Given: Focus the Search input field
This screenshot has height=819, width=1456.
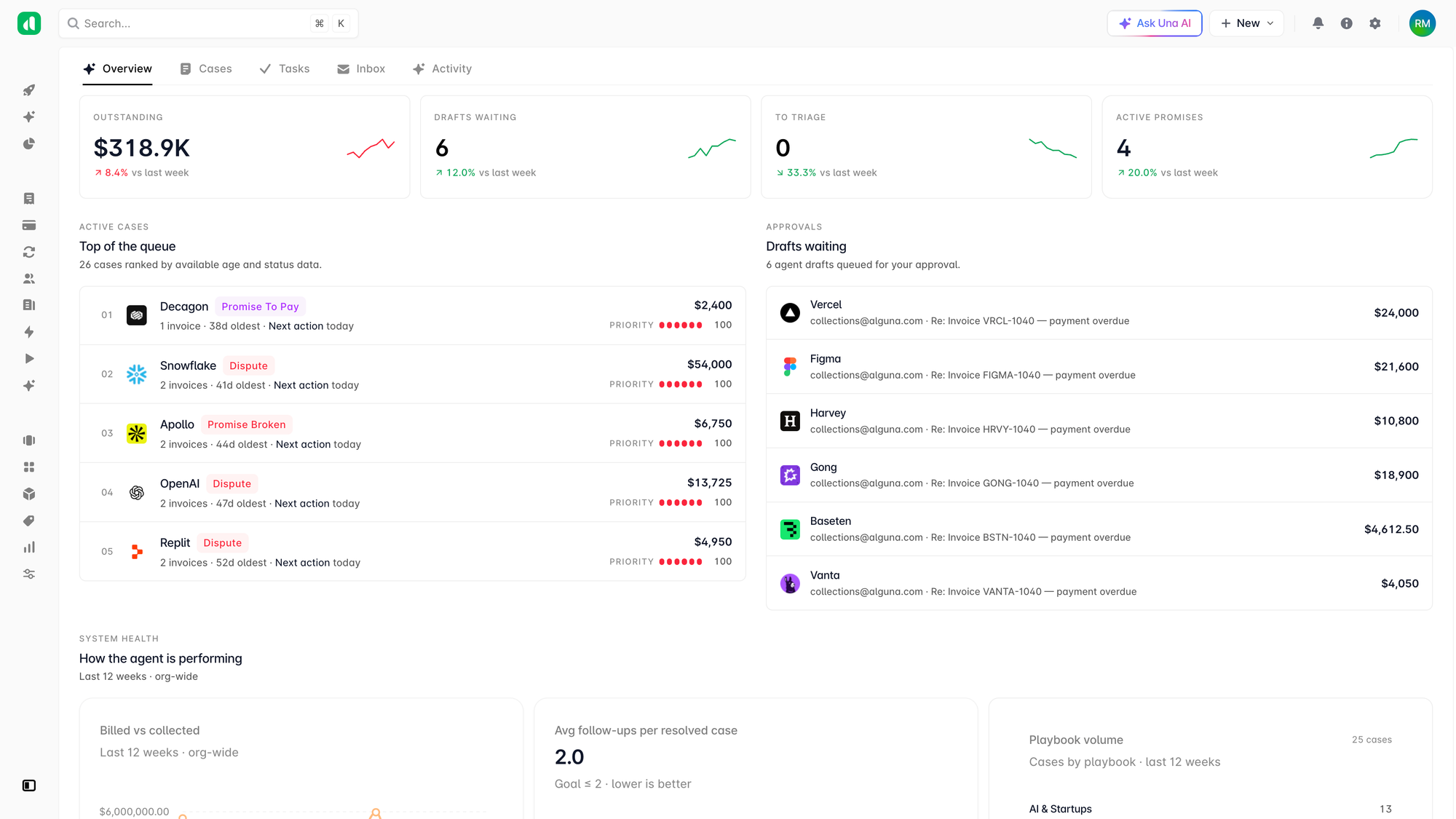Looking at the screenshot, I should [x=208, y=23].
